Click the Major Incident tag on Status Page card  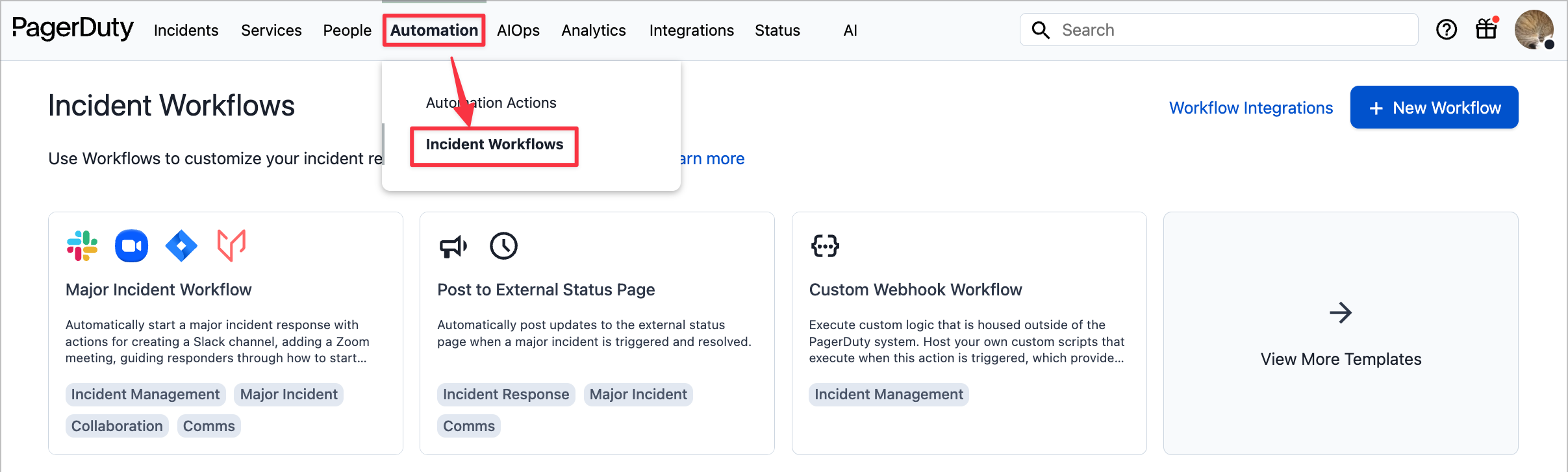point(638,395)
